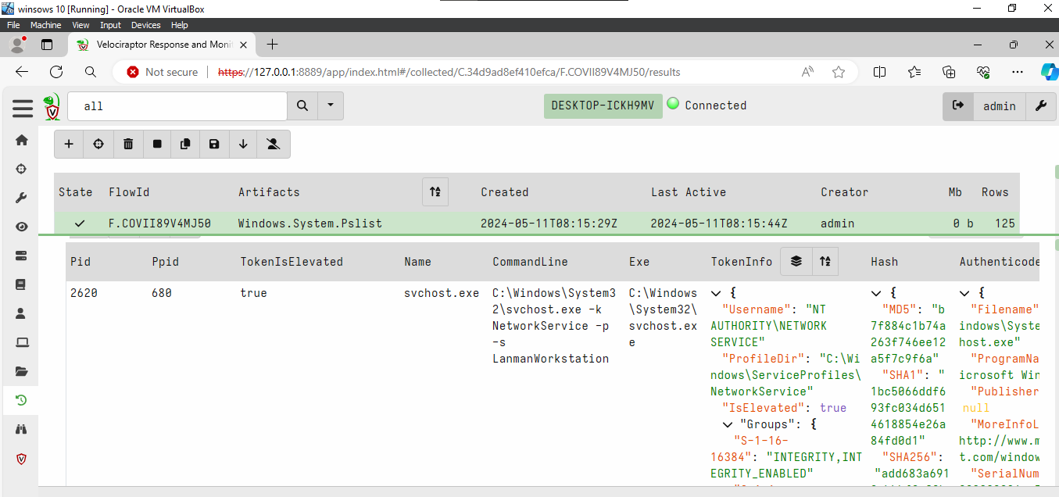
Task: Click the column stack button beside TokenInfo
Action: click(796, 261)
